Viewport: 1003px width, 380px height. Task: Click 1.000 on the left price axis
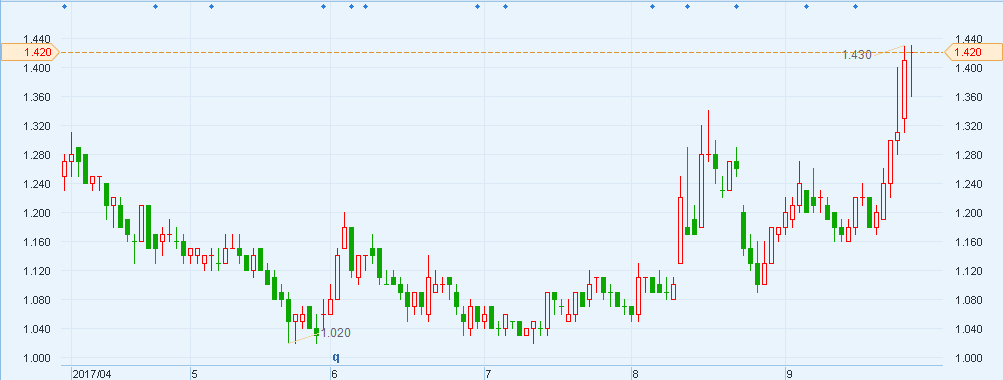(37, 358)
